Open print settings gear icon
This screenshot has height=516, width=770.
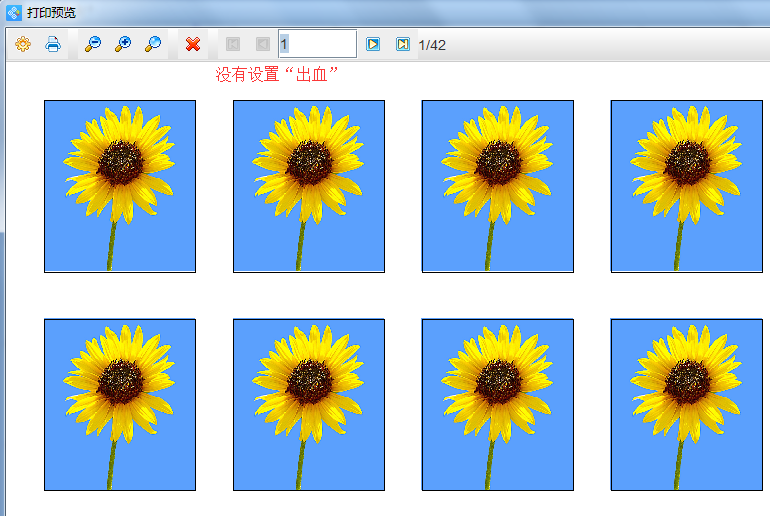pyautogui.click(x=23, y=44)
